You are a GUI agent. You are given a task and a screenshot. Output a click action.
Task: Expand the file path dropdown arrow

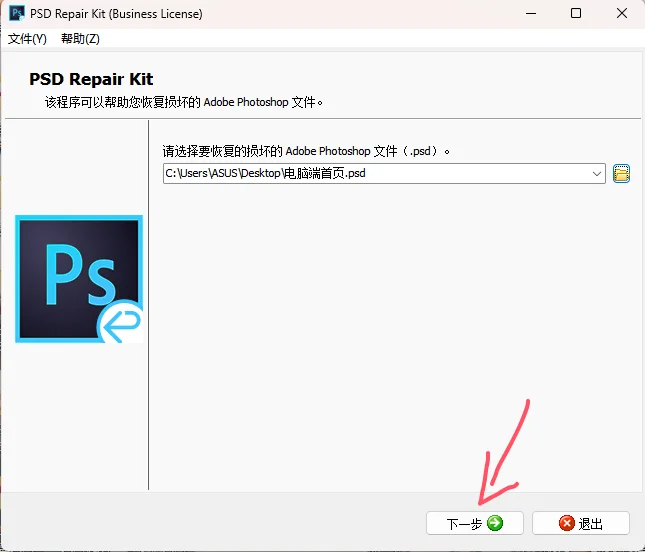597,174
